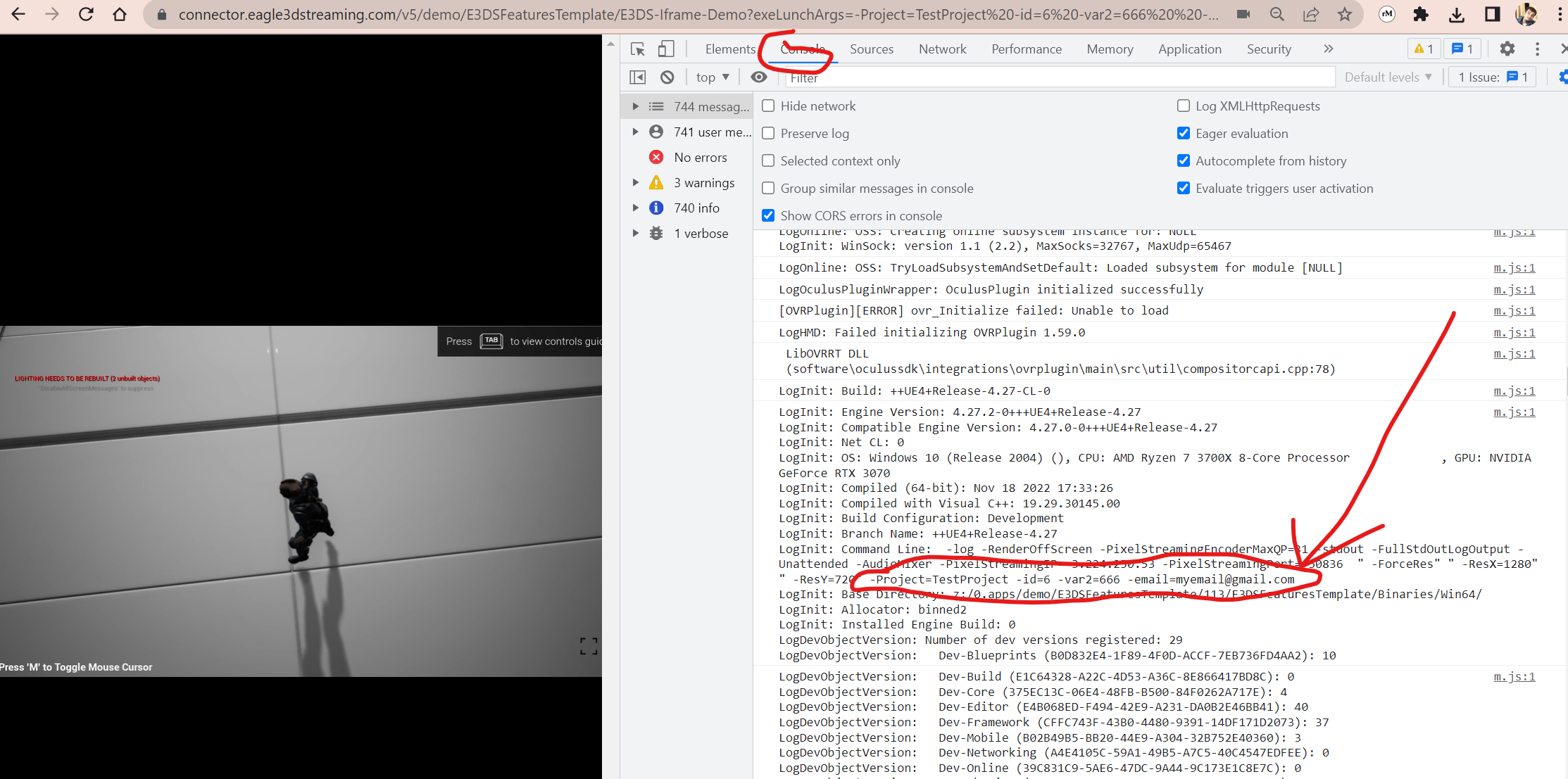Open m.js:1 link beside Dev-Build line
Viewport: 1568px width, 779px height.
tap(1514, 676)
